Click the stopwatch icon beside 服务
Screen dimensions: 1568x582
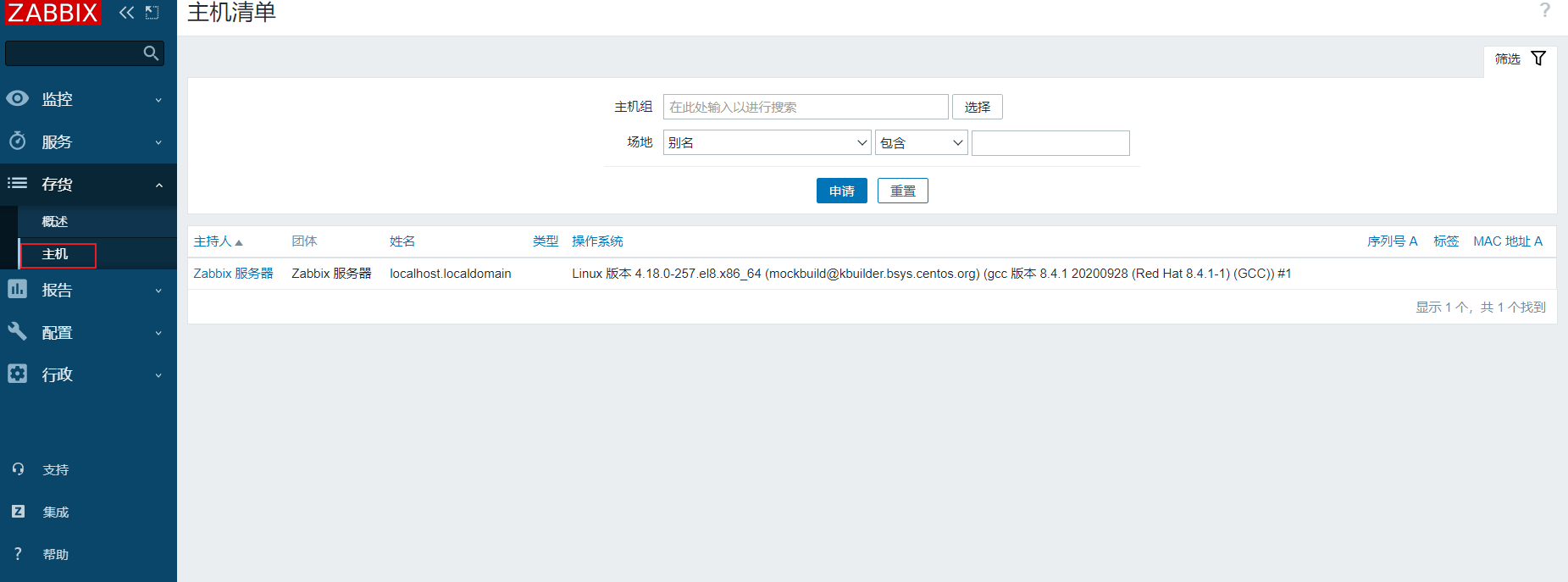point(17,141)
